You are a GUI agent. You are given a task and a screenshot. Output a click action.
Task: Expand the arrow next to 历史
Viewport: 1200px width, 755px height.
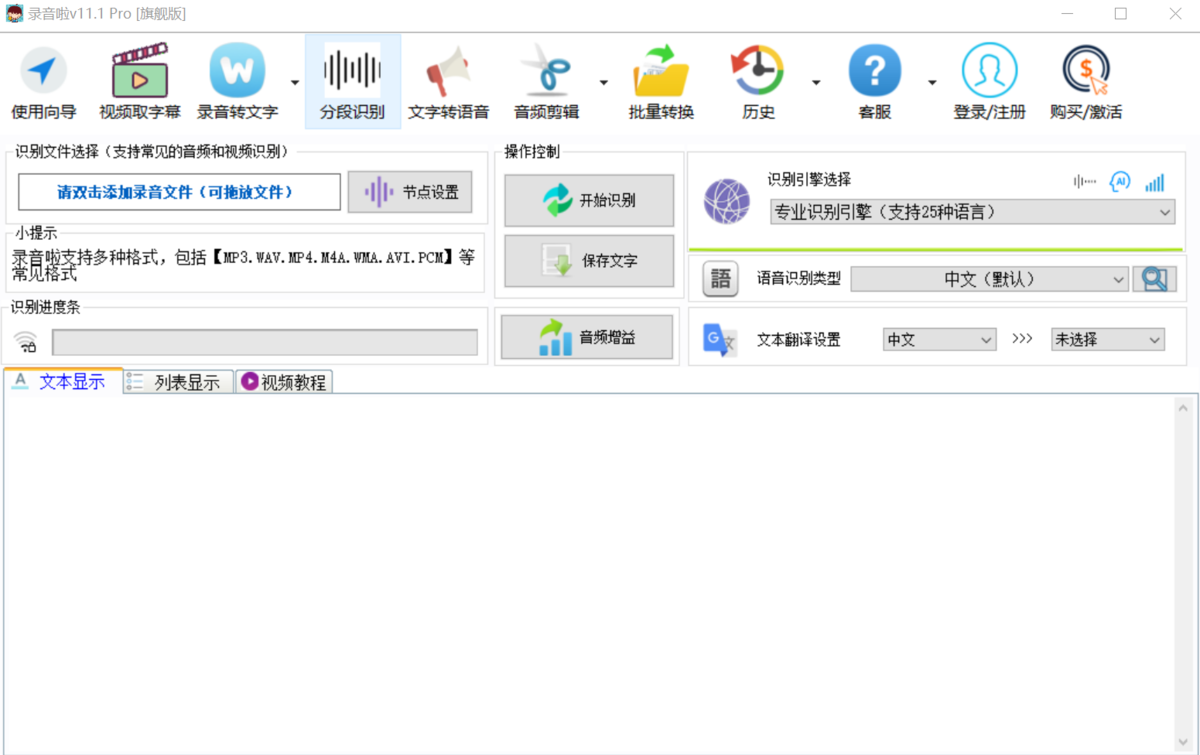pos(816,83)
